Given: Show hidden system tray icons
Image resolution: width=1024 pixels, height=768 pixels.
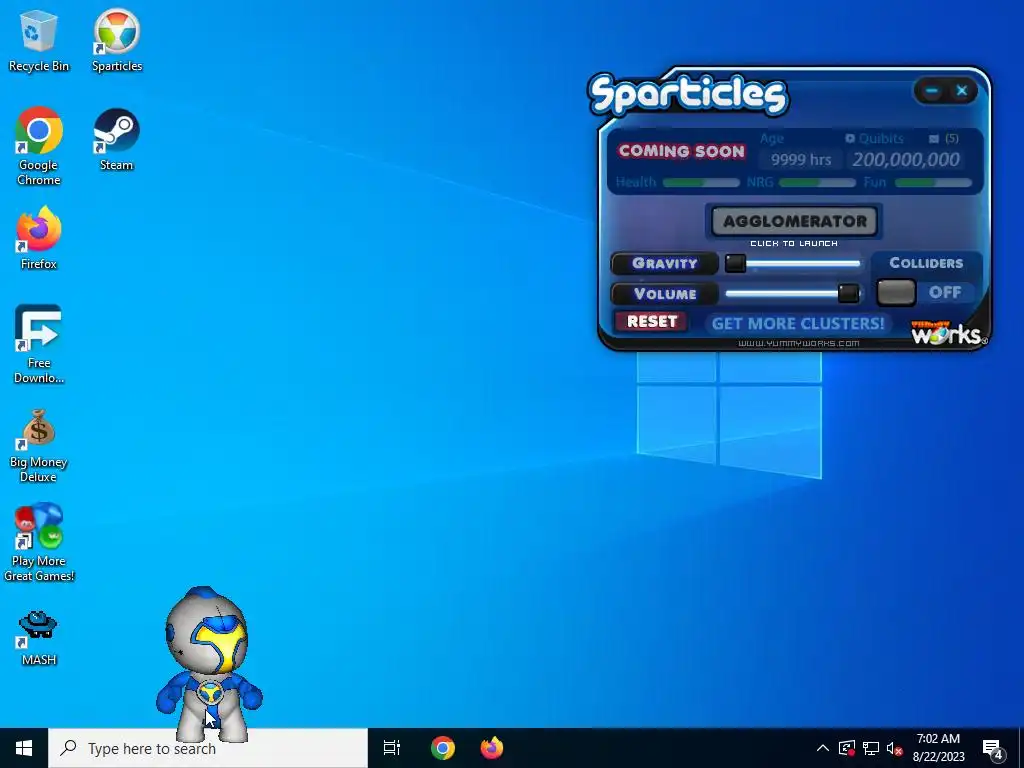Looking at the screenshot, I should coord(823,748).
